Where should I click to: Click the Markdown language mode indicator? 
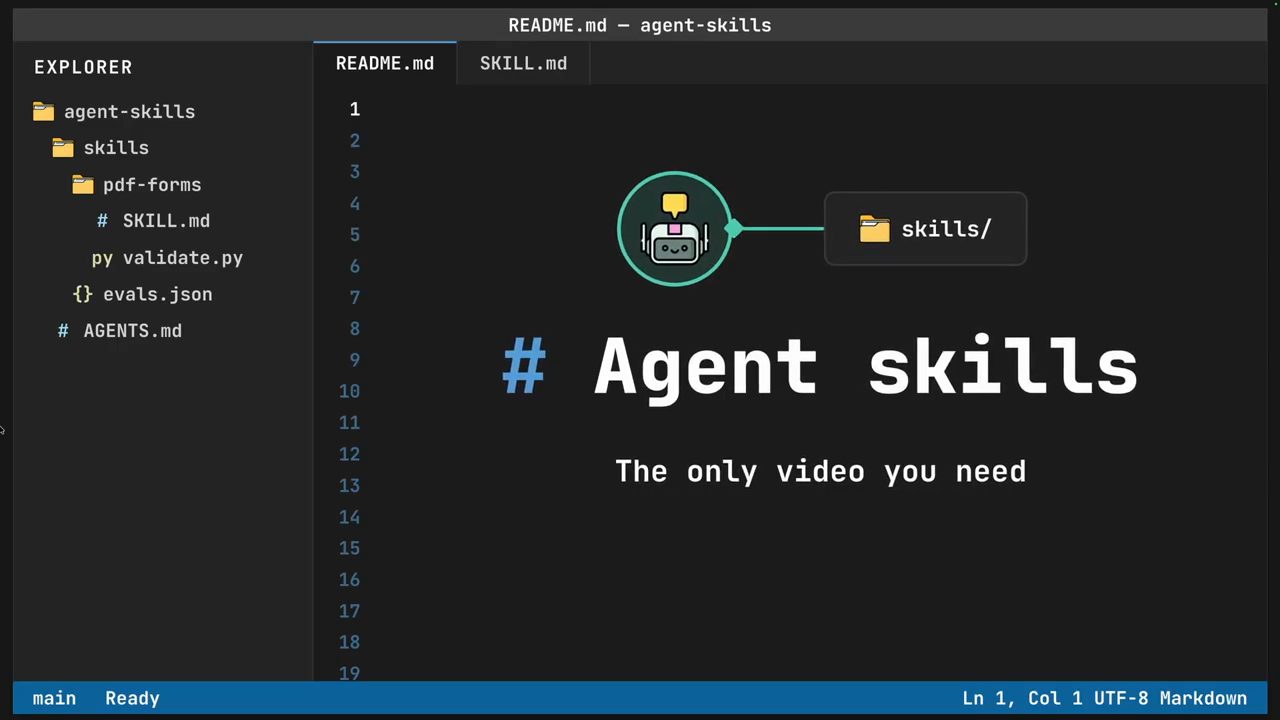[1204, 698]
